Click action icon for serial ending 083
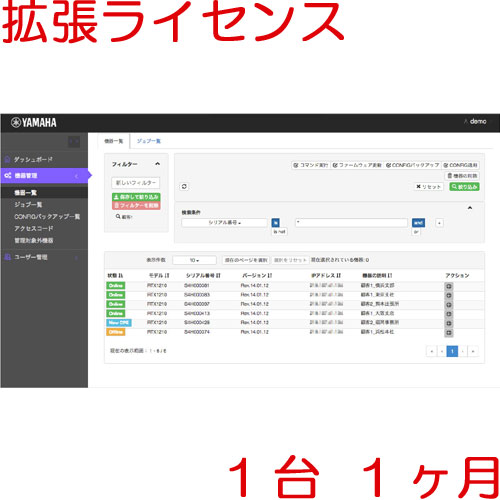Screen dimensions: 500x500 [449, 296]
